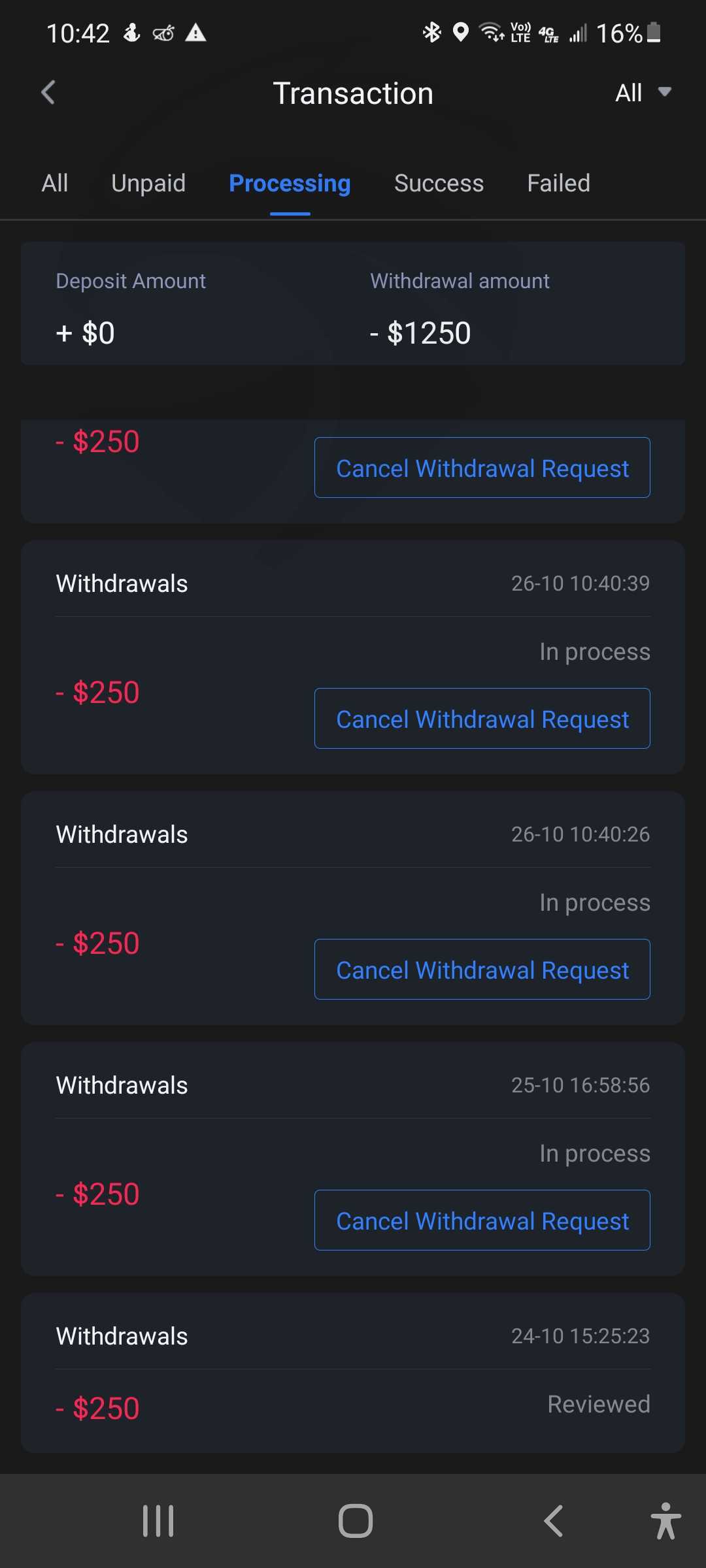Image resolution: width=706 pixels, height=1568 pixels.
Task: Open the reviewed 24-10 15:25:23 withdrawal entry
Action: 353,1372
